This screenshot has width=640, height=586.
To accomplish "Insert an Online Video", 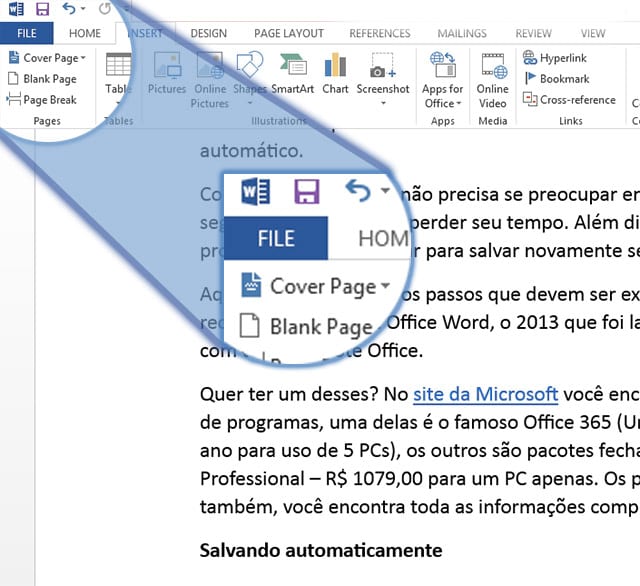I will (493, 80).
